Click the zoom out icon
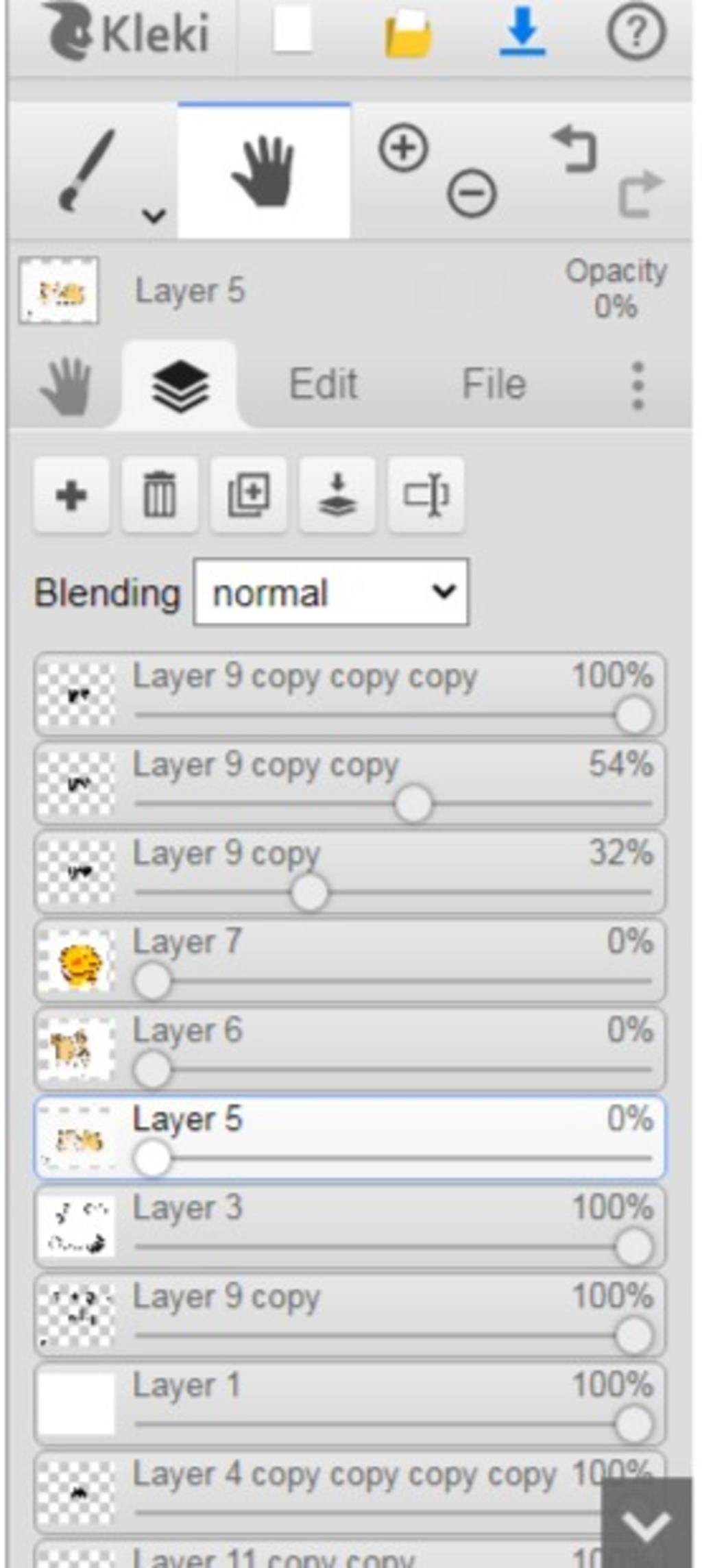The height and width of the screenshot is (1568, 702). click(472, 193)
